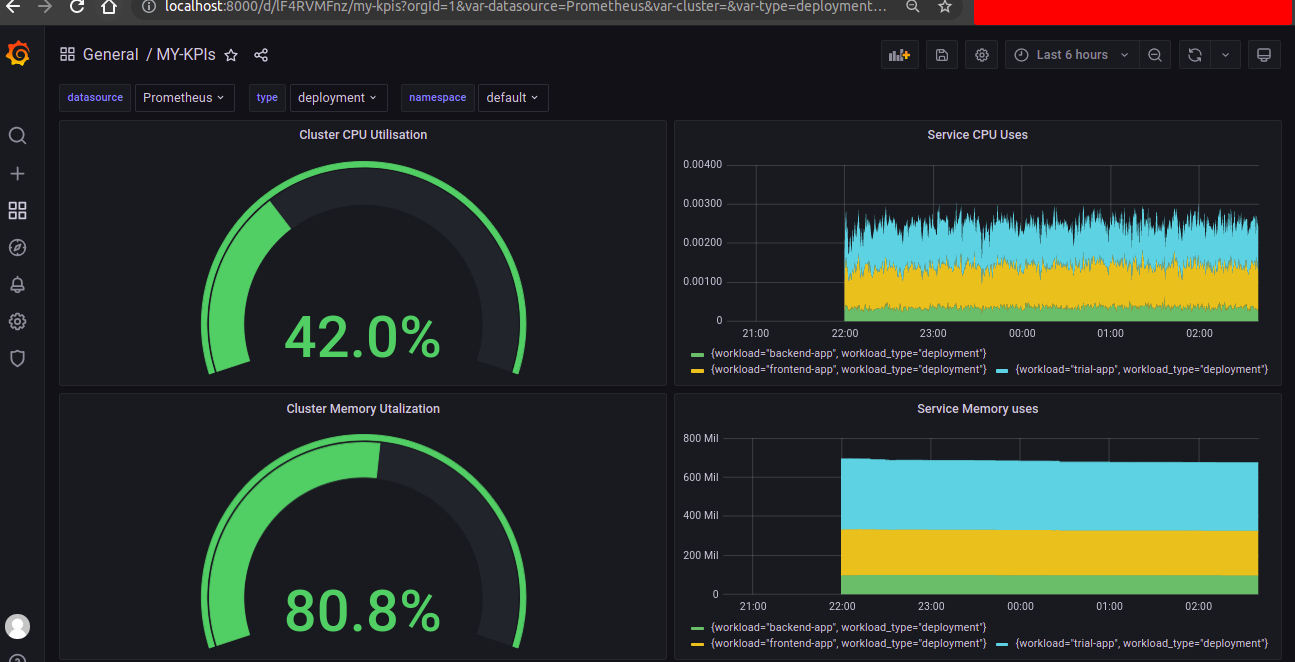Click the Create plus icon in sidebar

click(17, 174)
